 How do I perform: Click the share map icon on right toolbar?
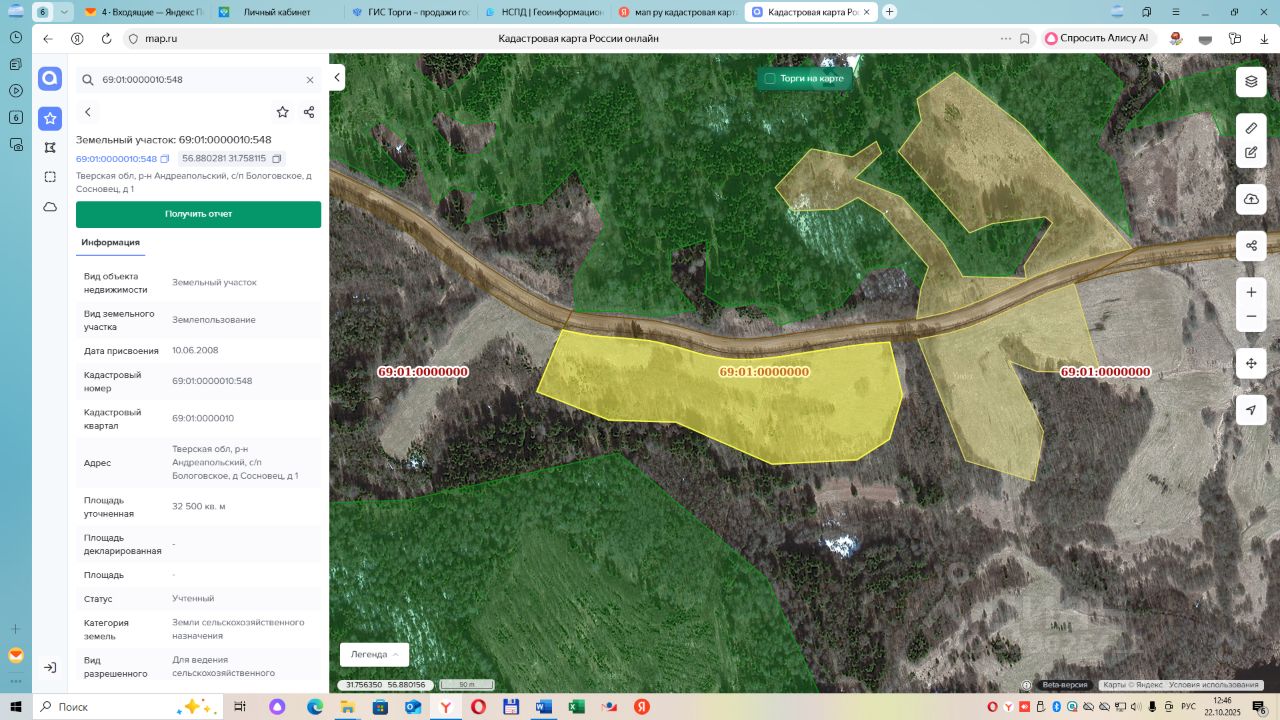click(1251, 245)
